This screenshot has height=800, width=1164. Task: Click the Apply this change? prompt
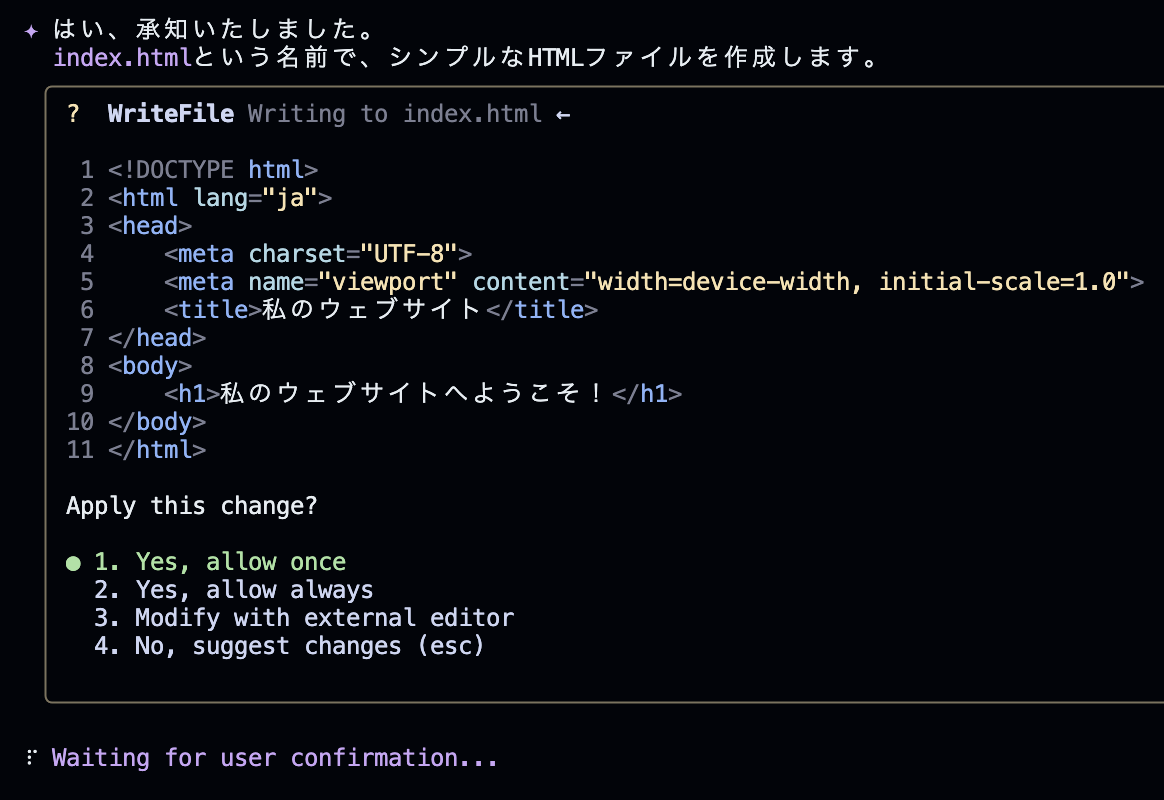(192, 506)
